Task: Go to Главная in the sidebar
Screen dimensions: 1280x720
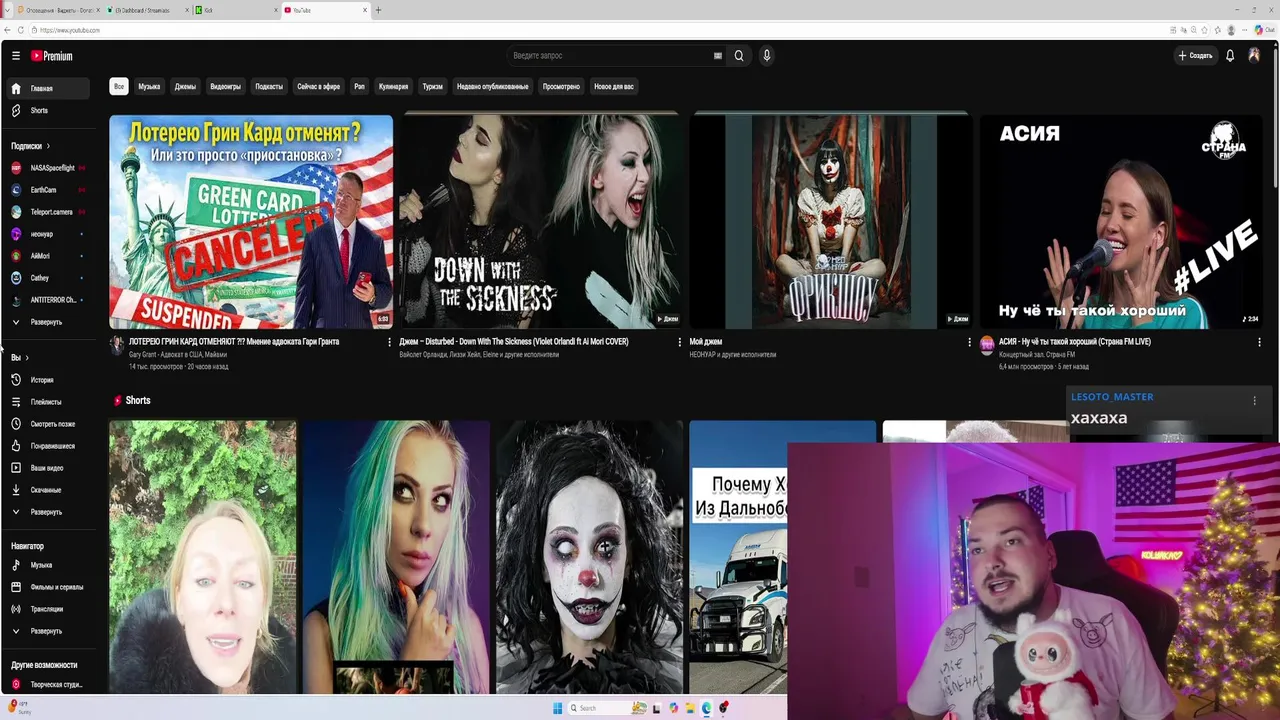Action: pos(48,88)
